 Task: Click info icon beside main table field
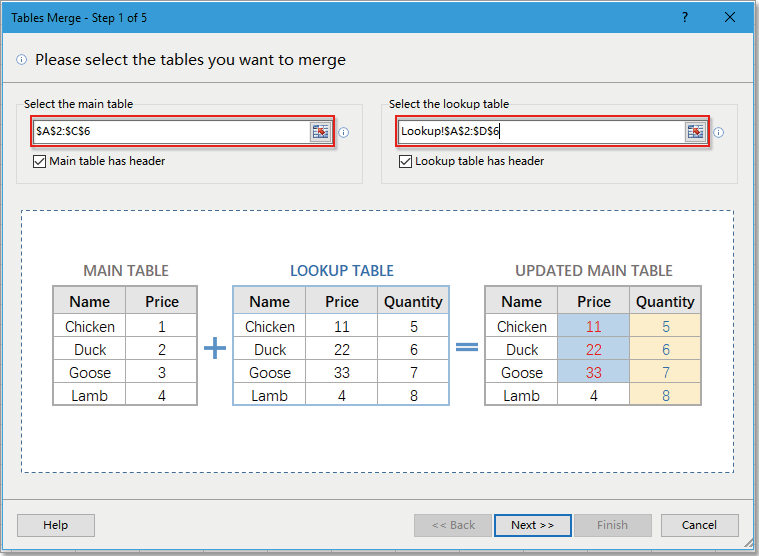(x=344, y=132)
